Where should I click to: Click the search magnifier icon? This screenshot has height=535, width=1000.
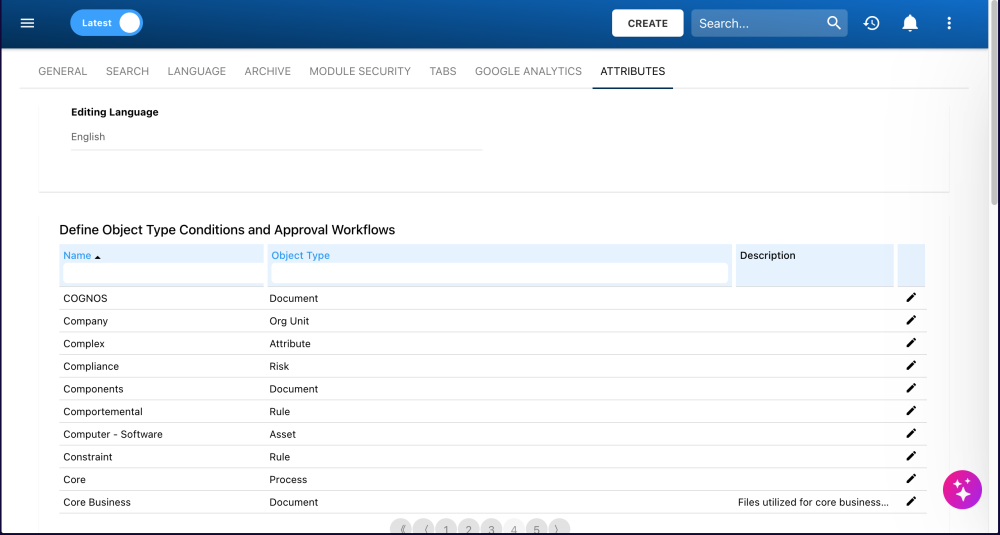(834, 23)
